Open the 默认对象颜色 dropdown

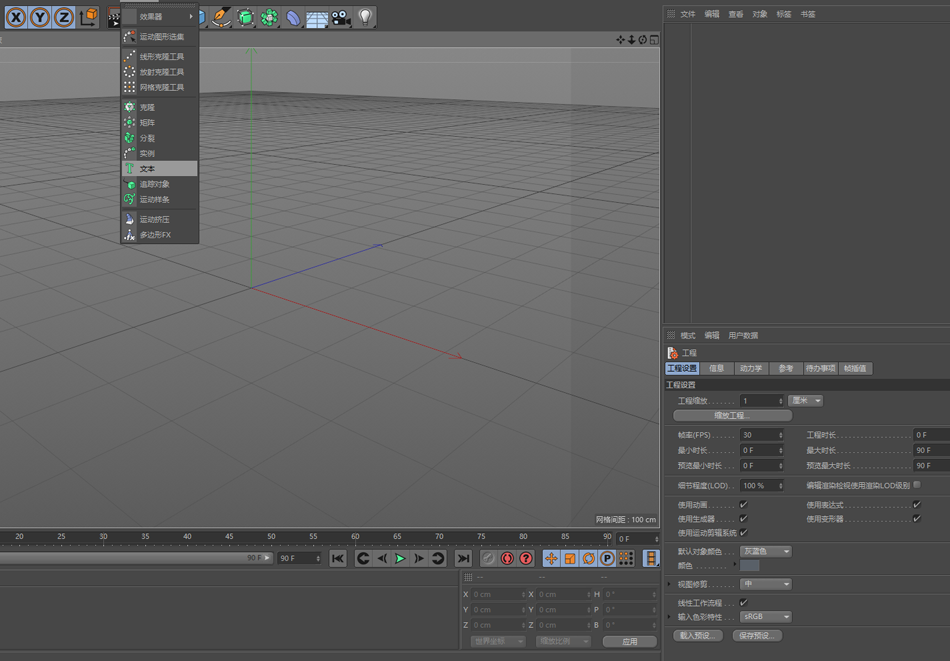click(x=766, y=551)
